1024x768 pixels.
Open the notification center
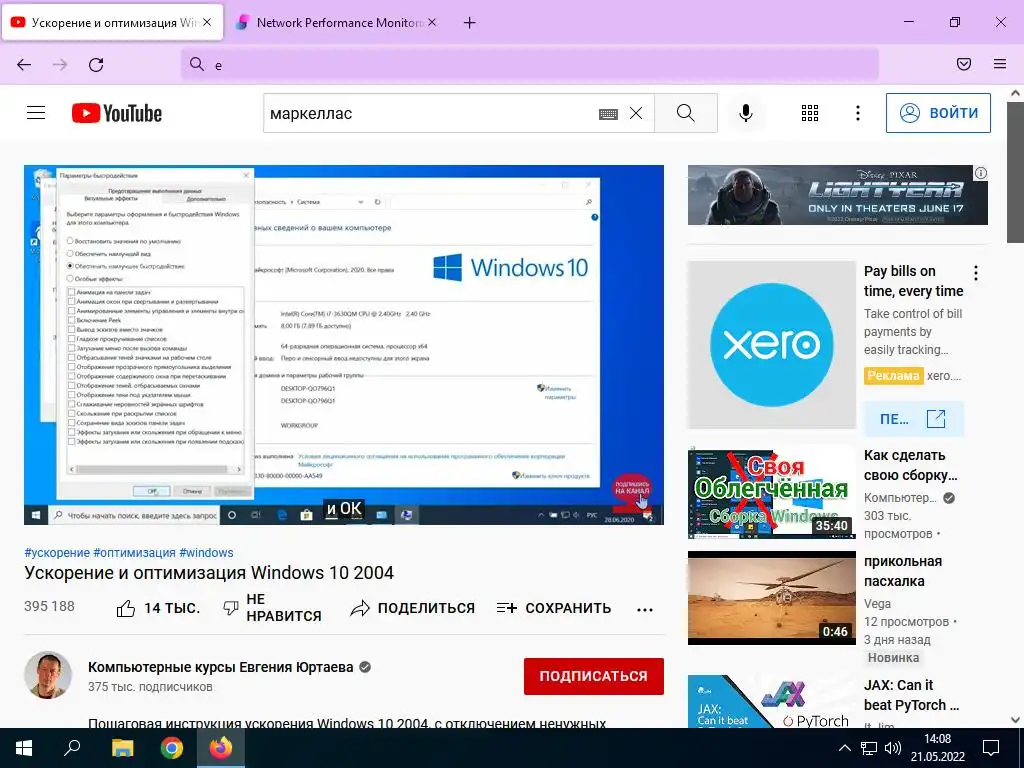click(x=991, y=748)
